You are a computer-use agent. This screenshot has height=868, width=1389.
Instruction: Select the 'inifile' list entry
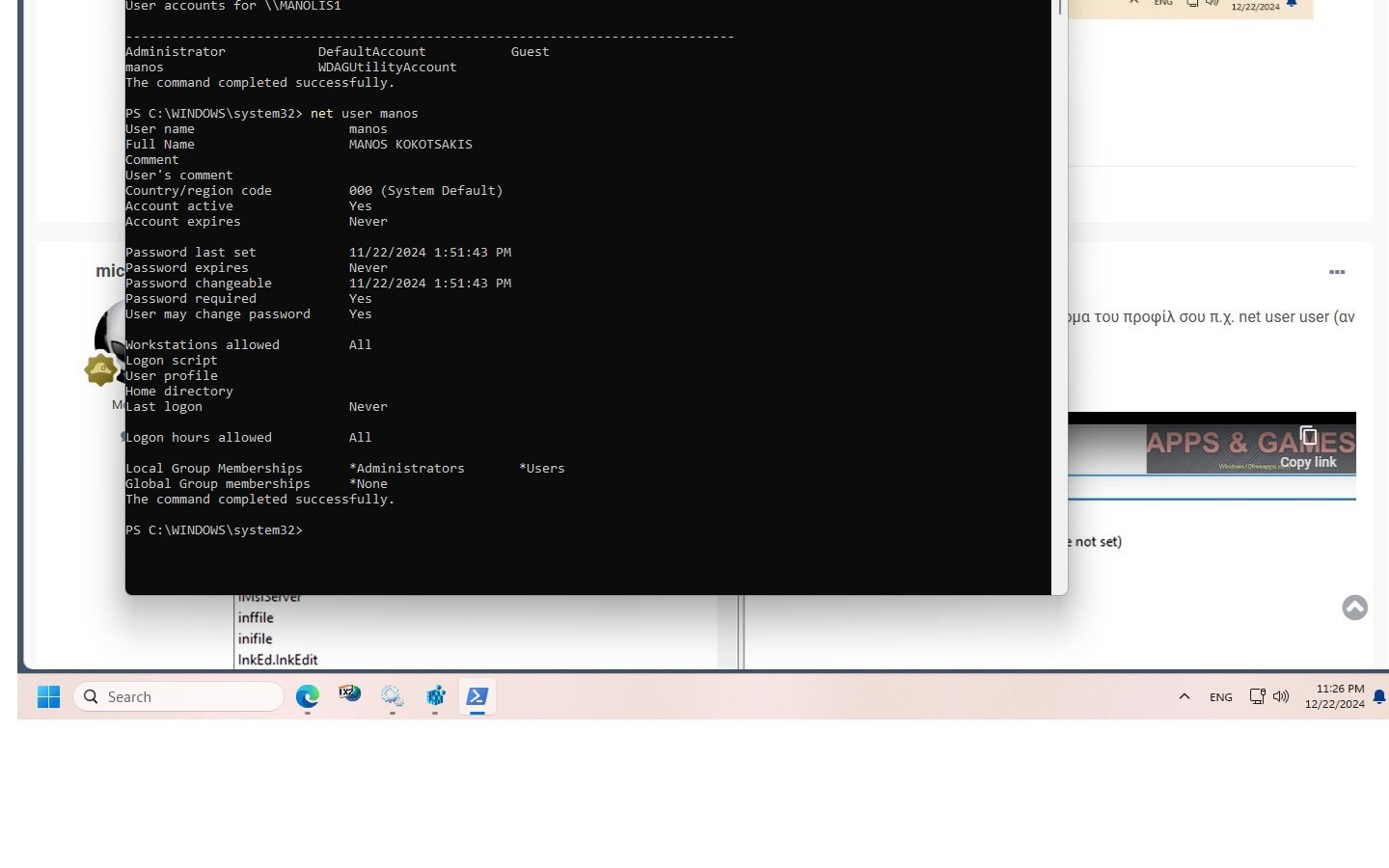(255, 638)
